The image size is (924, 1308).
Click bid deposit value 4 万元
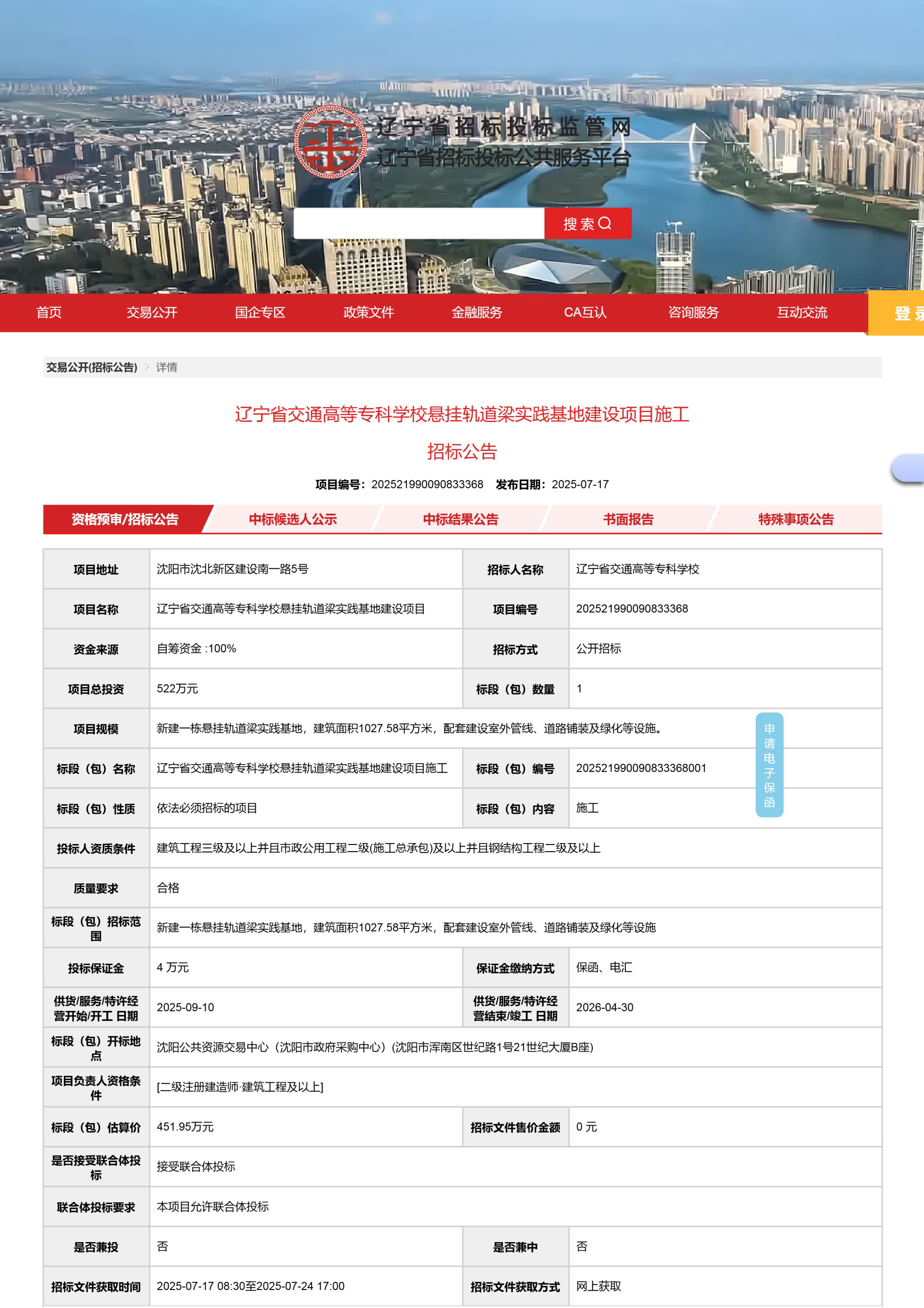pyautogui.click(x=172, y=967)
